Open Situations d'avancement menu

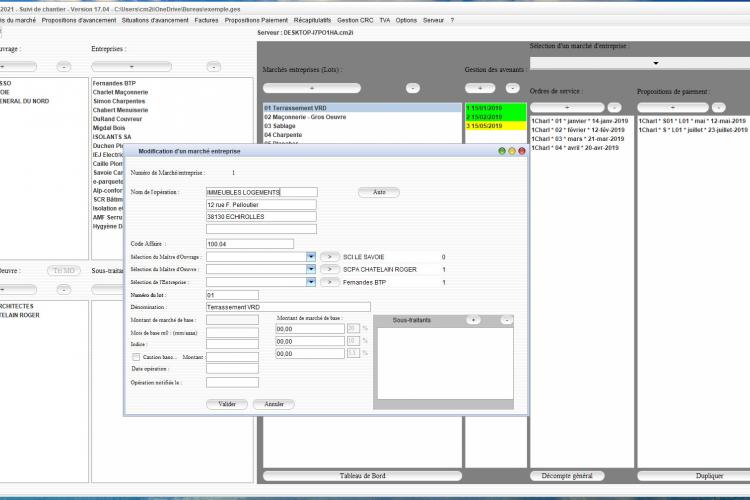[155, 20]
